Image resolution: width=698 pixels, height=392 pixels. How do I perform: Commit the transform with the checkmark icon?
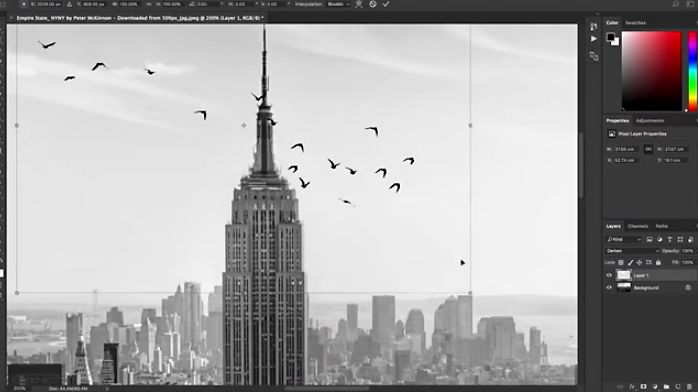[386, 4]
